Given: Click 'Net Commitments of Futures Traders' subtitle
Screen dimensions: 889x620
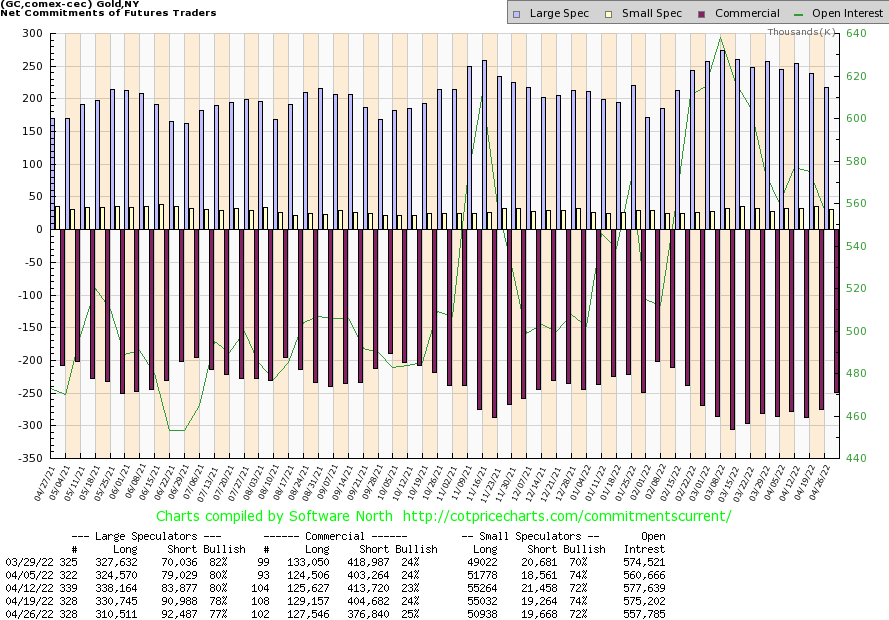Looking at the screenshot, I should tap(107, 13).
